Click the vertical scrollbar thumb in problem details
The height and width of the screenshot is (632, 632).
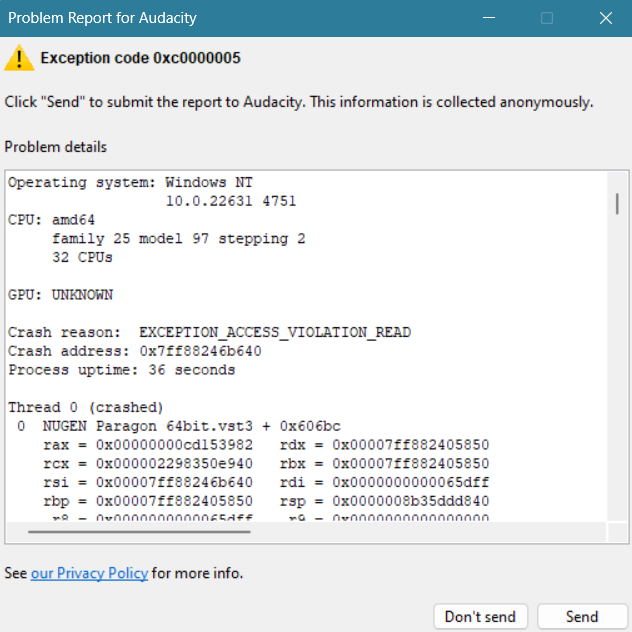tap(617, 204)
